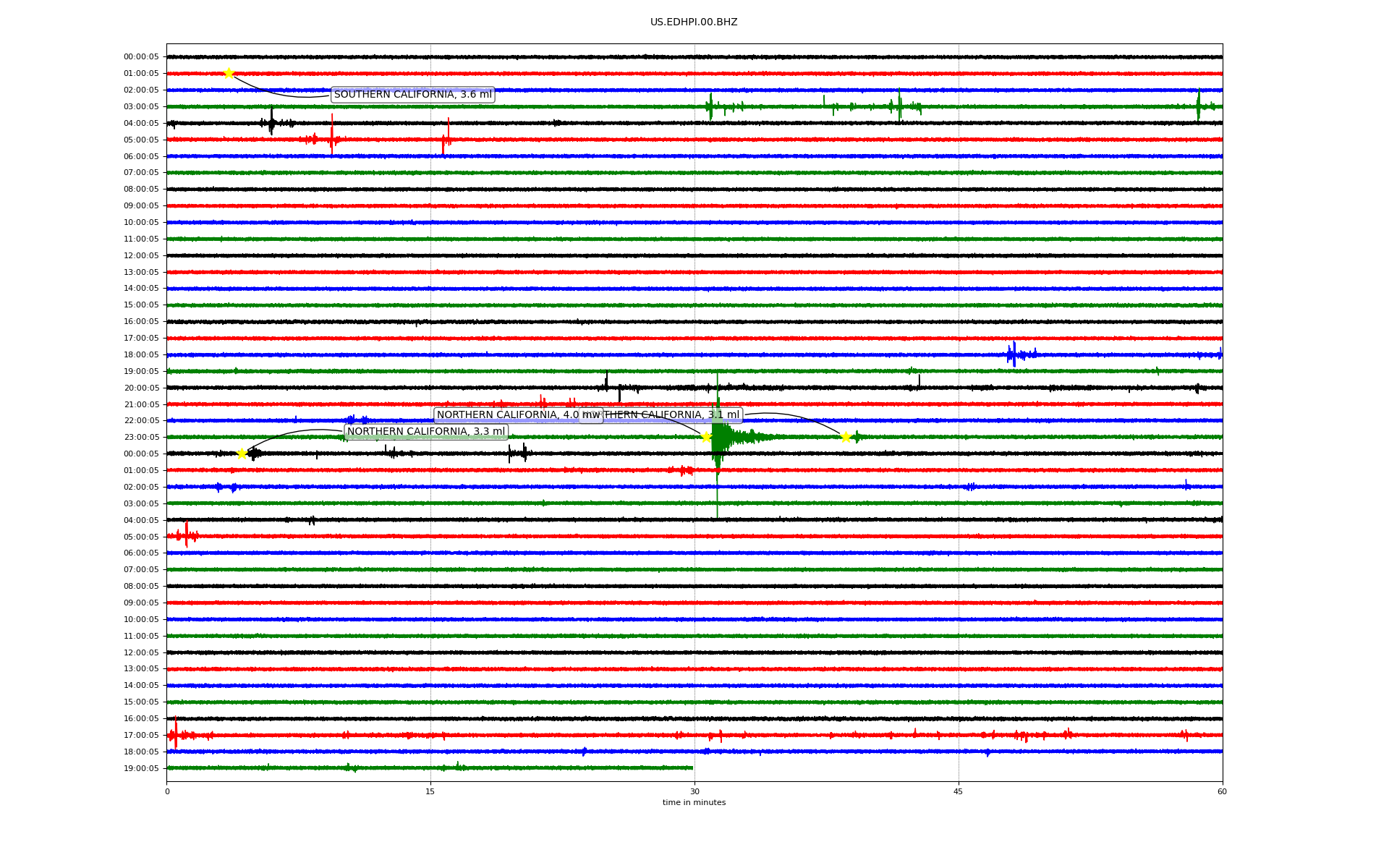The width and height of the screenshot is (1389, 868).
Task: Select the 21:00:05 trace time label
Action: click(x=141, y=404)
